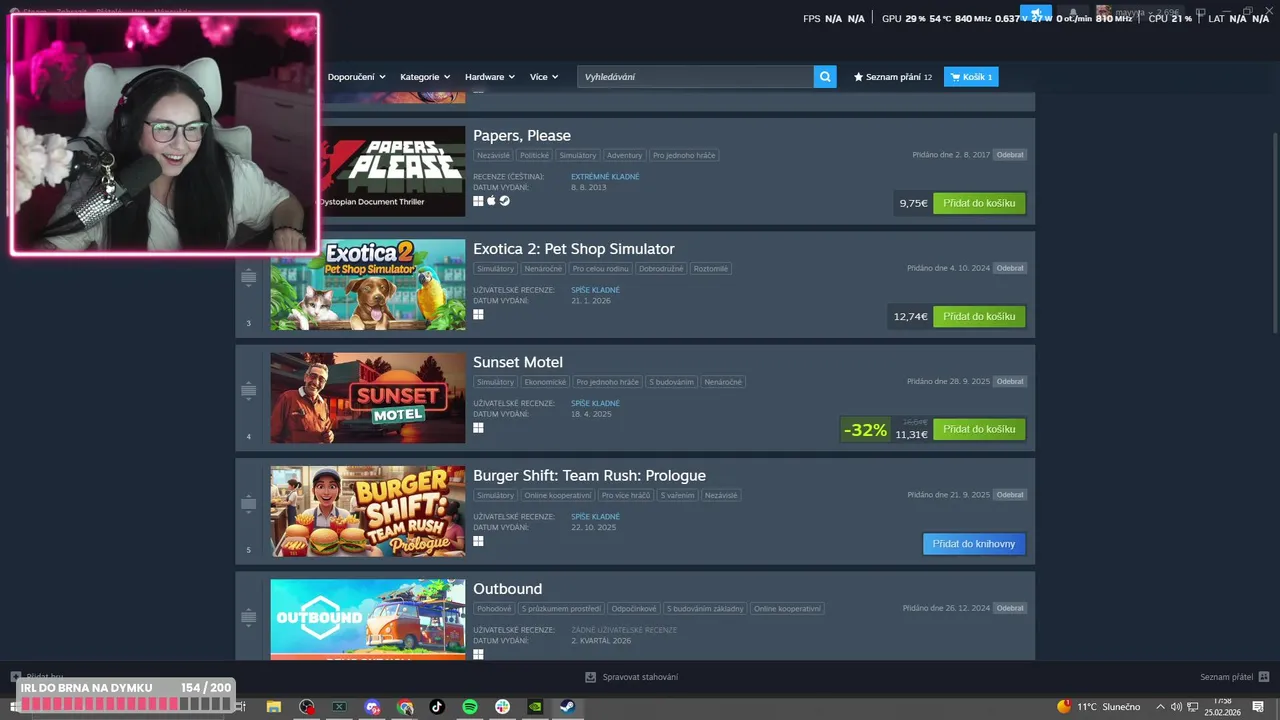Open Steam from the Windows taskbar

coord(567,707)
